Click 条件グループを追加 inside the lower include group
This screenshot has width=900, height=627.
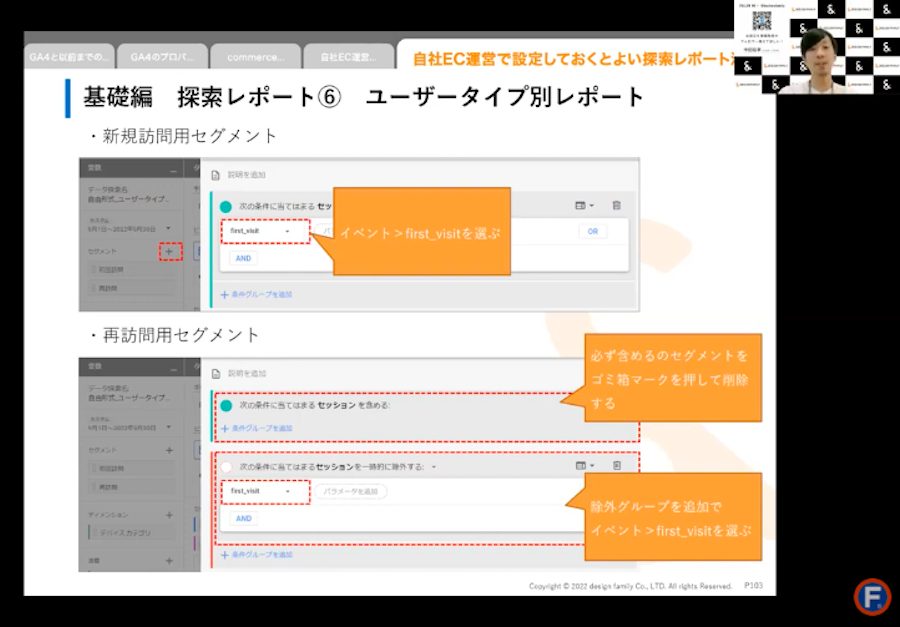(257, 428)
